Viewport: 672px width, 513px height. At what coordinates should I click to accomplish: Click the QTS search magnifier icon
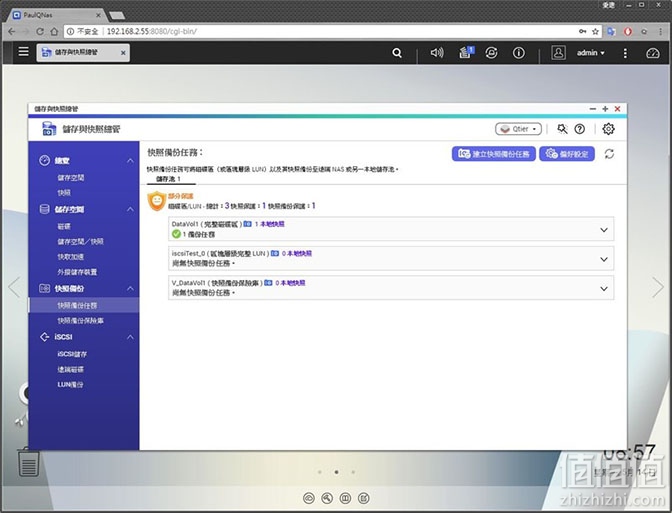pos(397,53)
